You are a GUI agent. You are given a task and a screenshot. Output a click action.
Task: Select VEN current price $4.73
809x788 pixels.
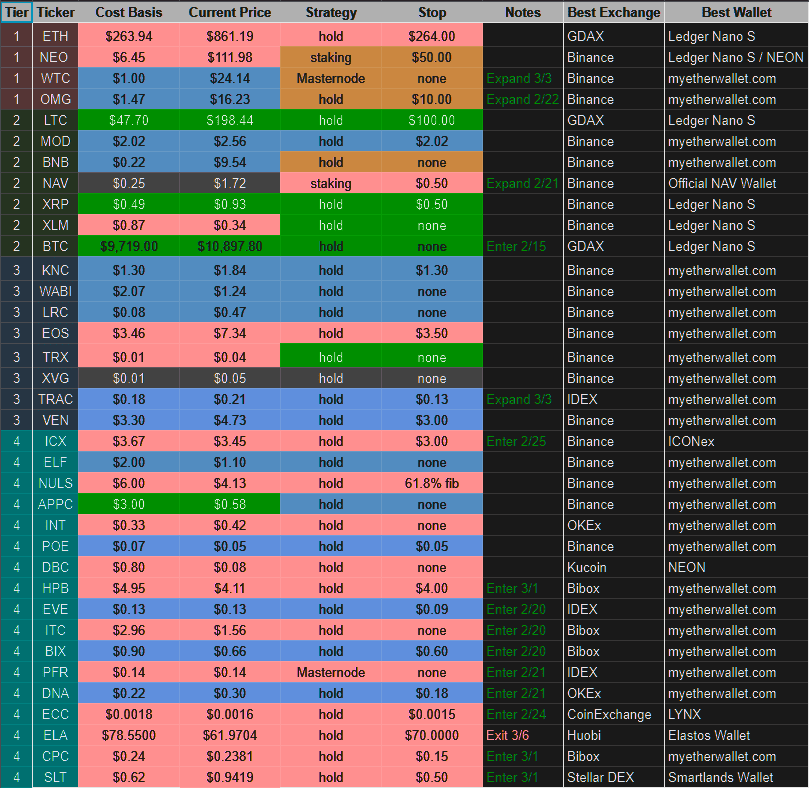230,421
